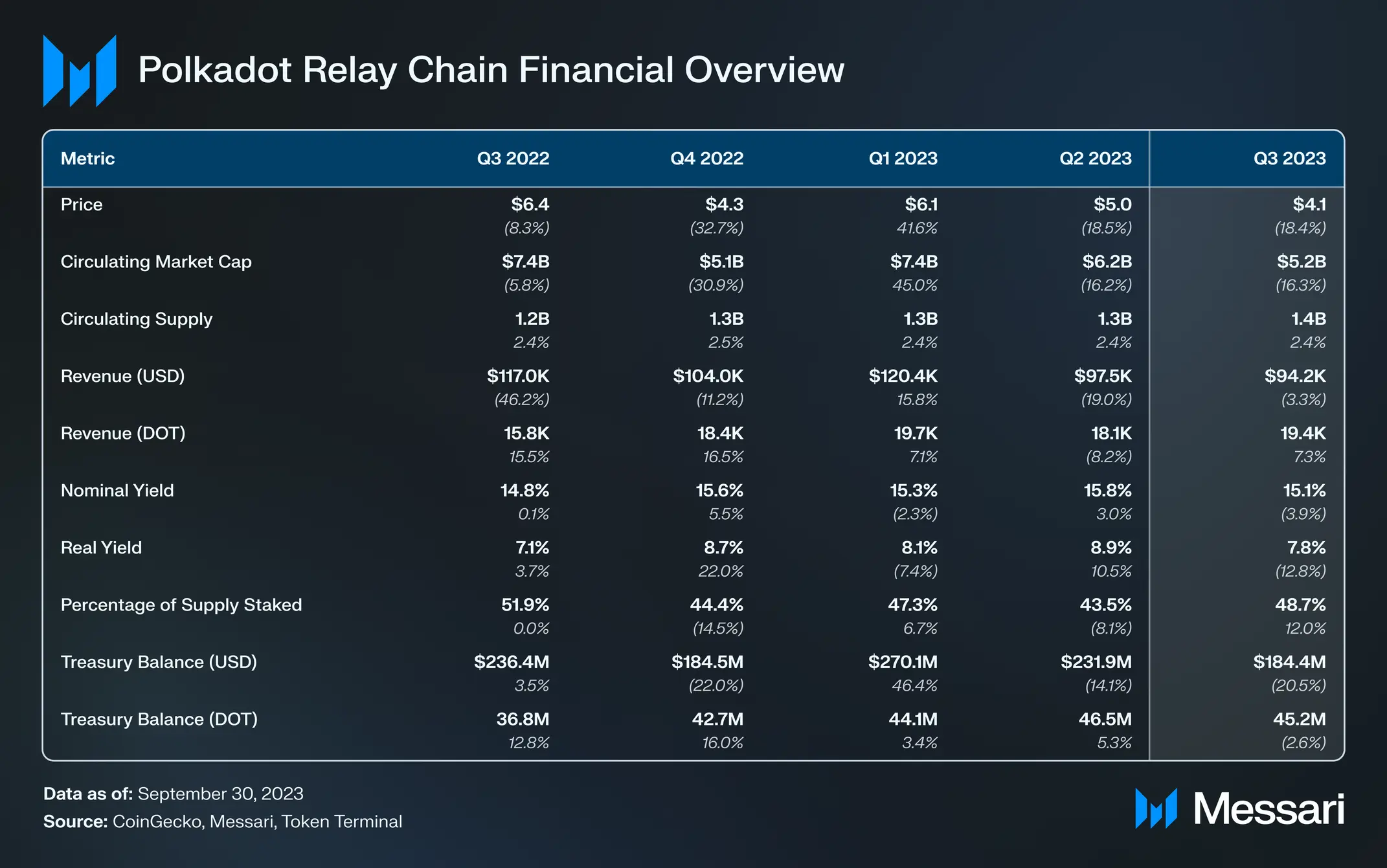Click the Messari logo beside the title
This screenshot has width=1387, height=868.
[x=80, y=71]
